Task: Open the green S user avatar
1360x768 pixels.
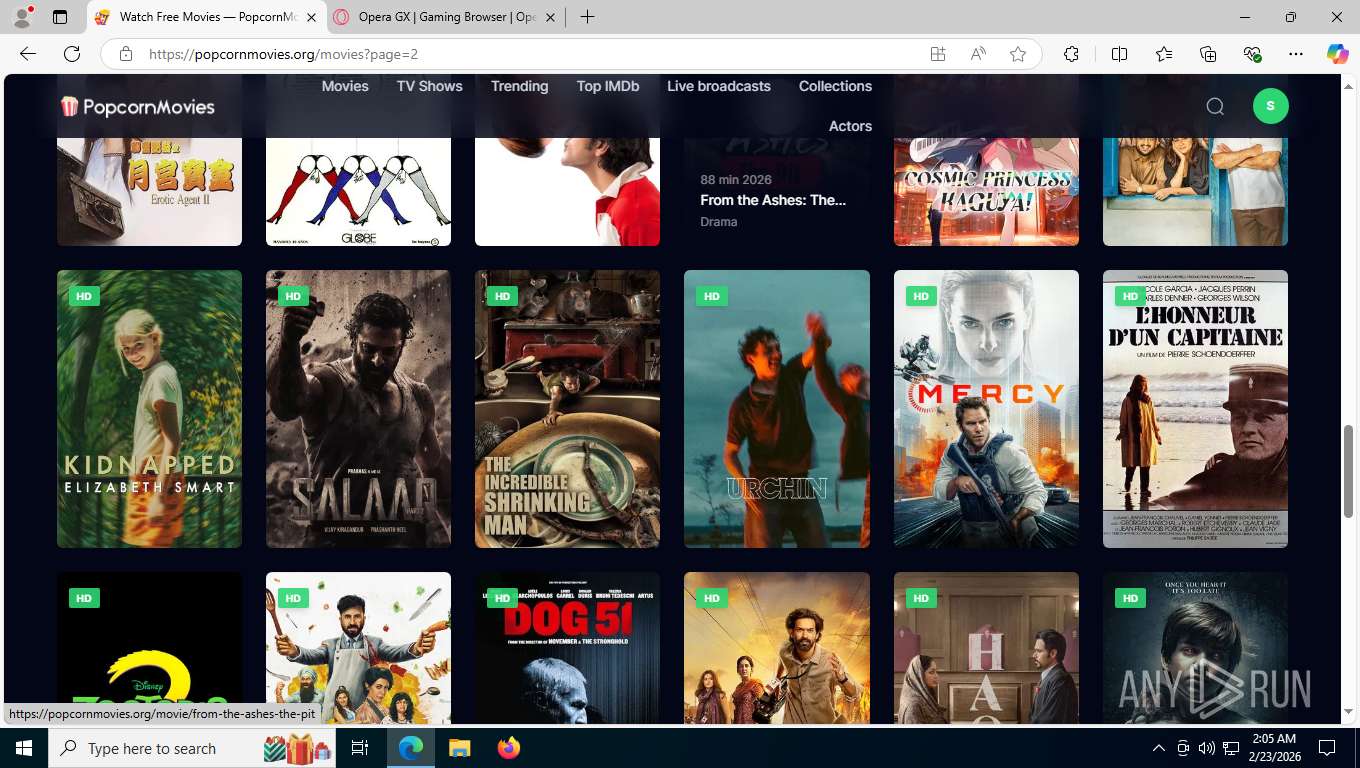Action: click(x=1270, y=106)
